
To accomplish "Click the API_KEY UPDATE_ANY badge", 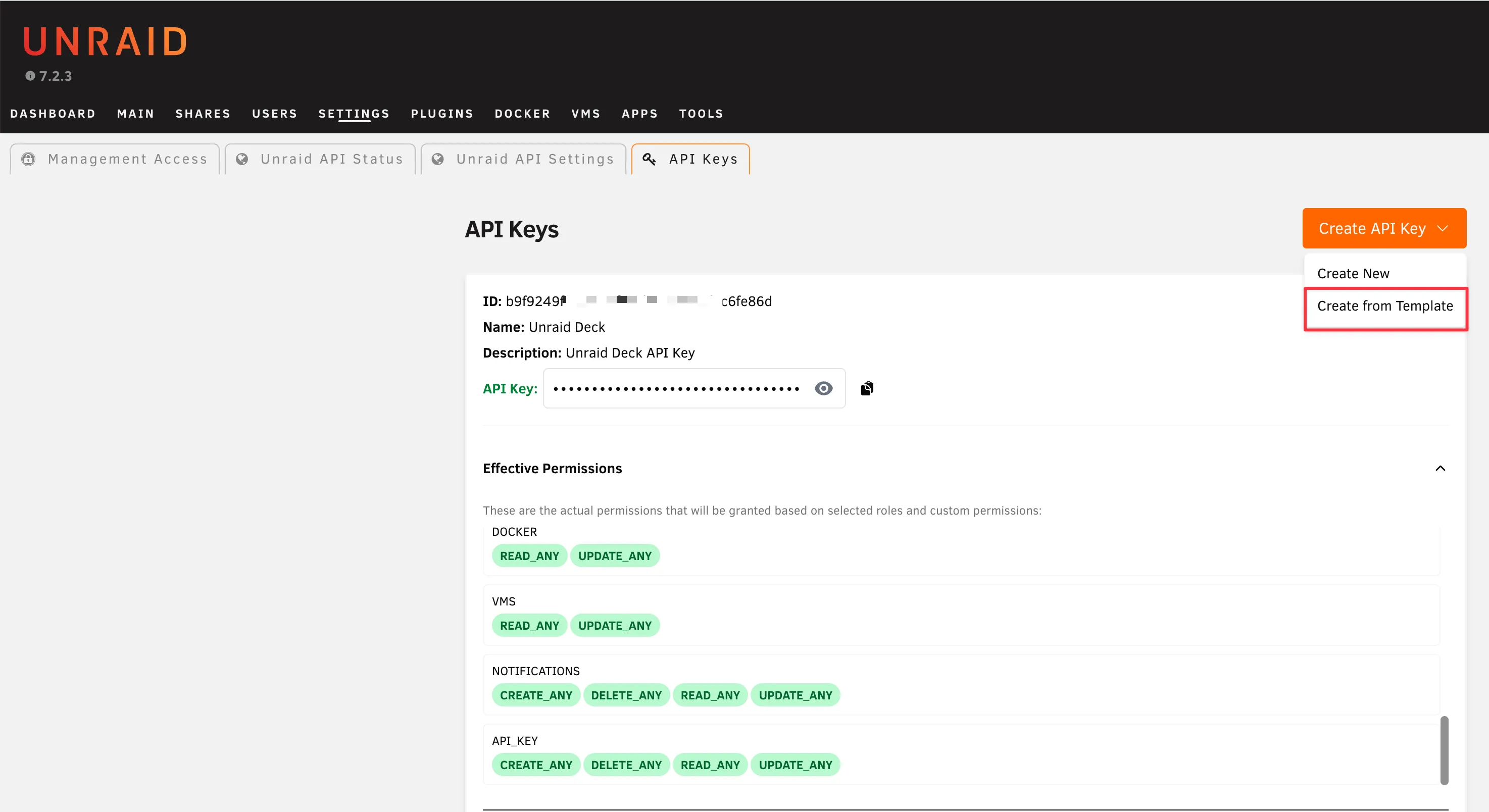I will (796, 765).
